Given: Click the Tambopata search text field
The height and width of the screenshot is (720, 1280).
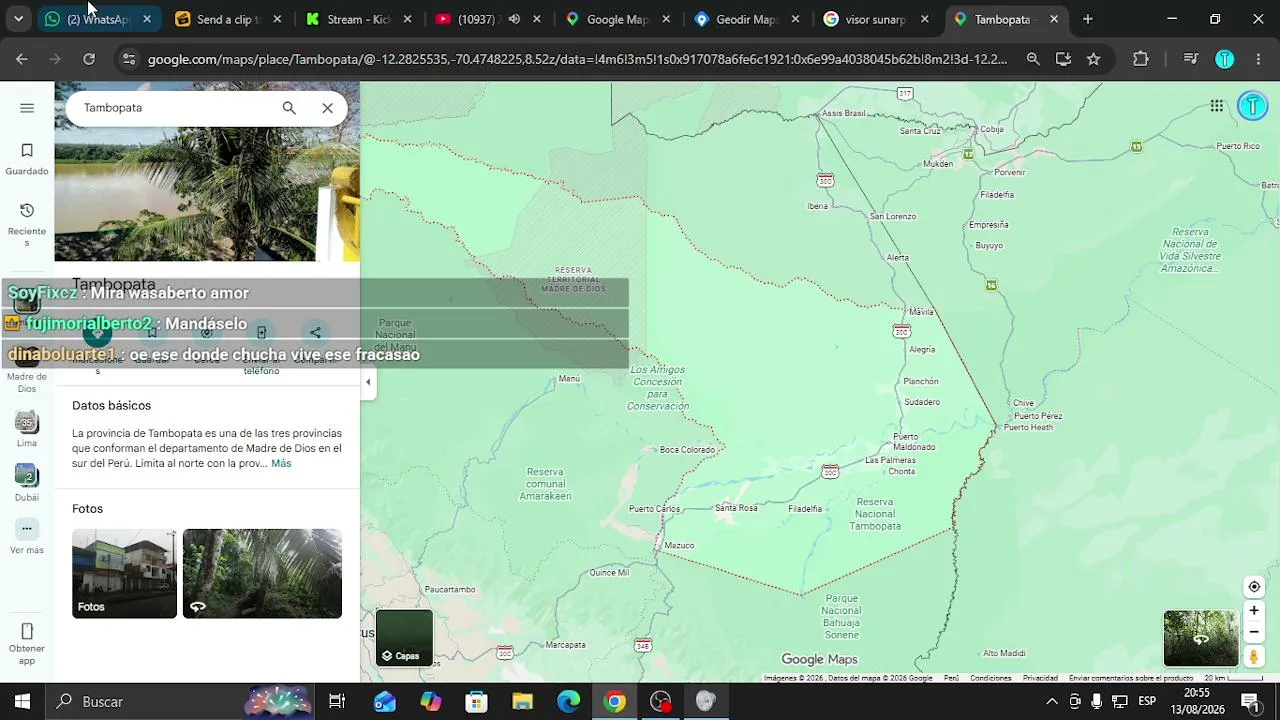Looking at the screenshot, I should point(175,108).
